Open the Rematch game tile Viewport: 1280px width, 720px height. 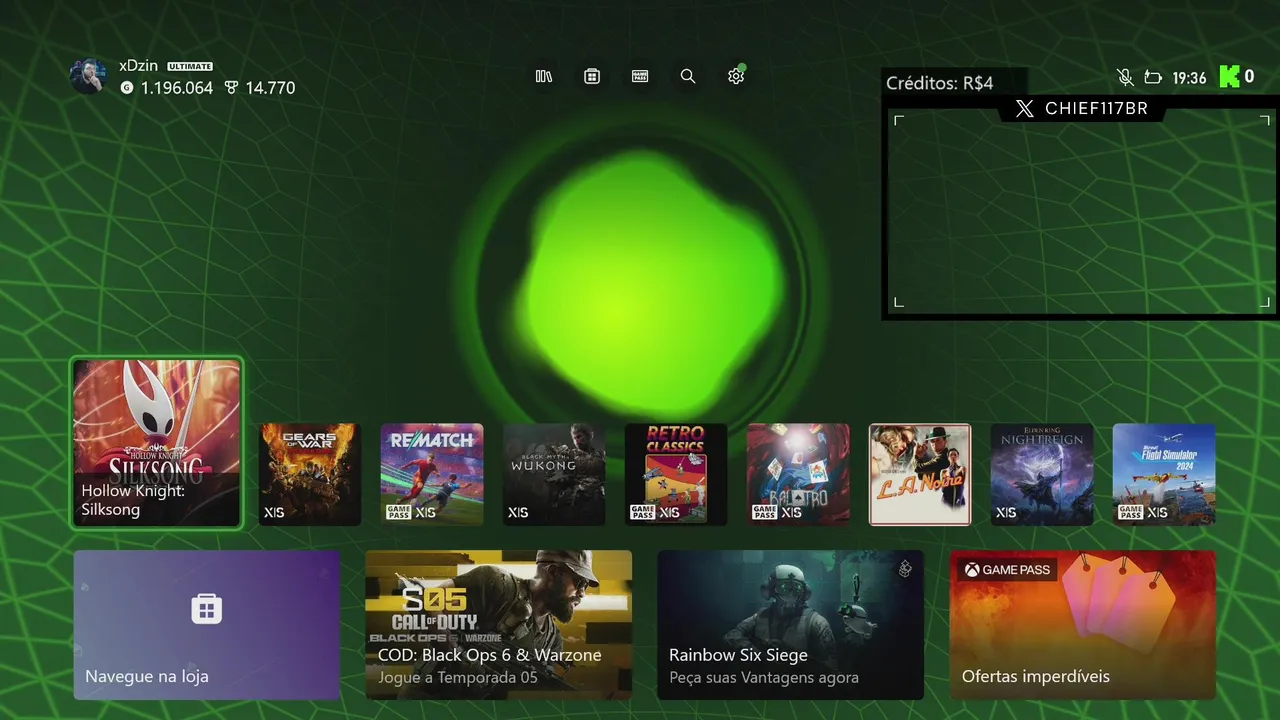coord(432,474)
